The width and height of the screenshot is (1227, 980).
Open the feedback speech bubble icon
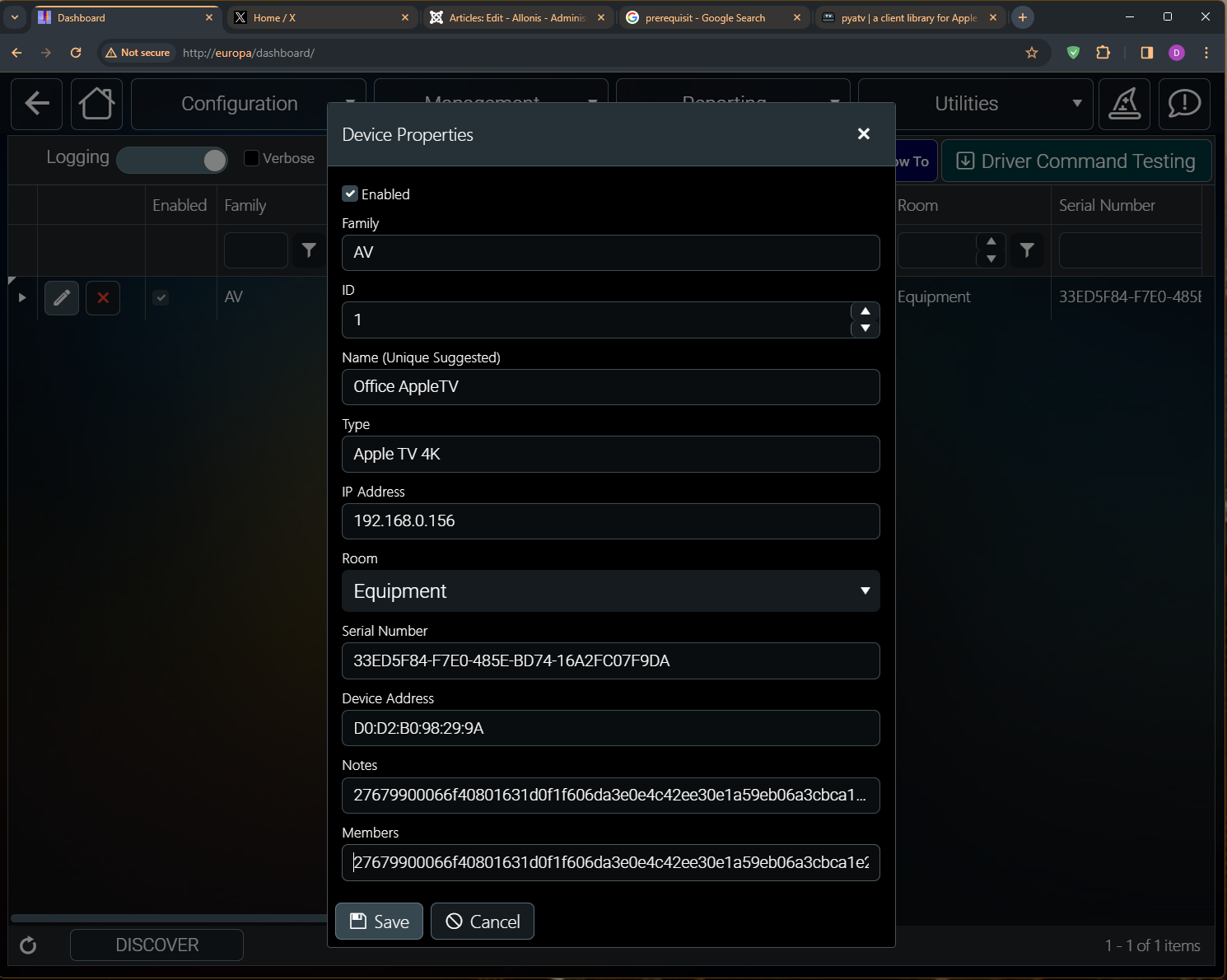1184,104
